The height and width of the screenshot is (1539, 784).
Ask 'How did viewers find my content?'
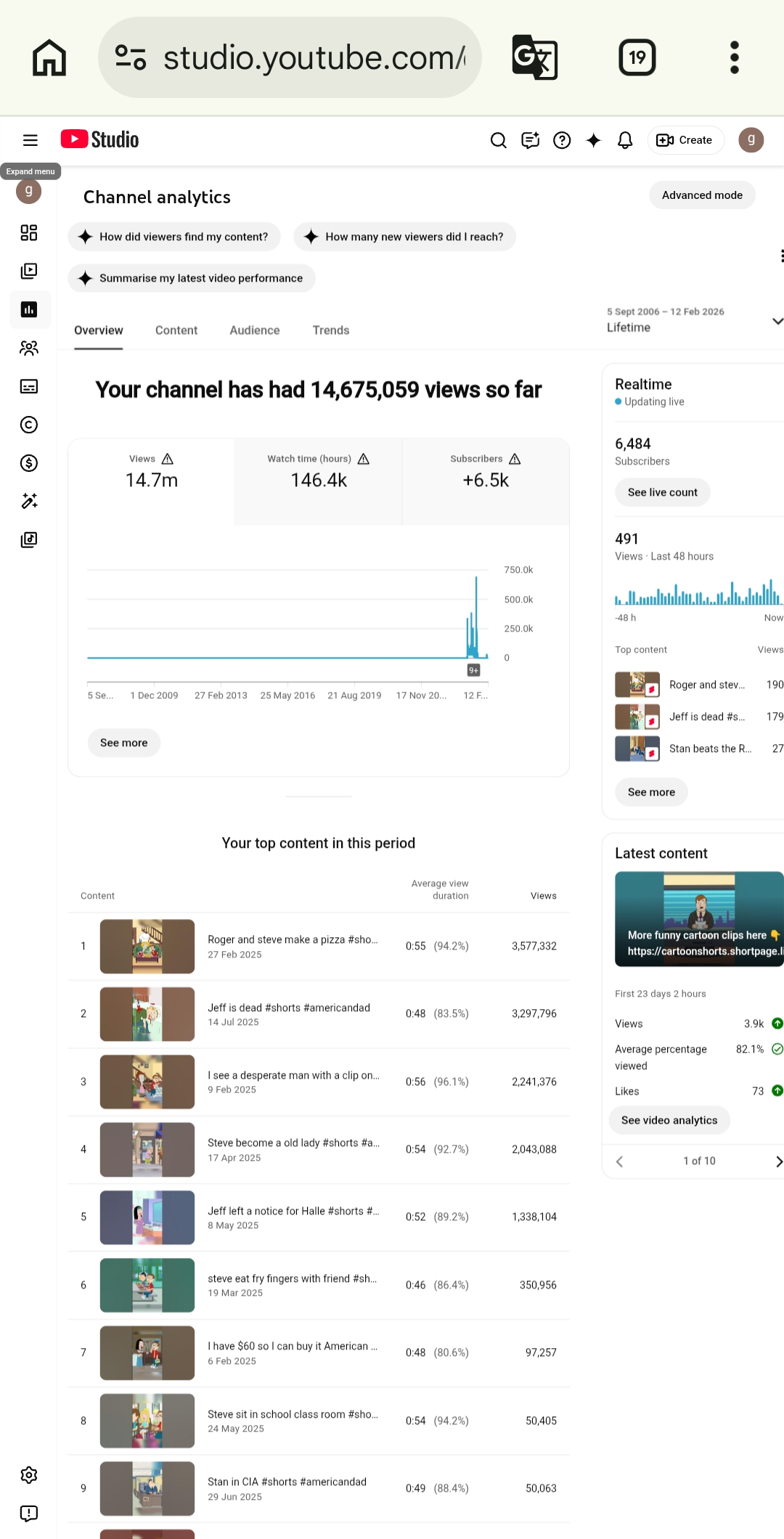click(174, 237)
